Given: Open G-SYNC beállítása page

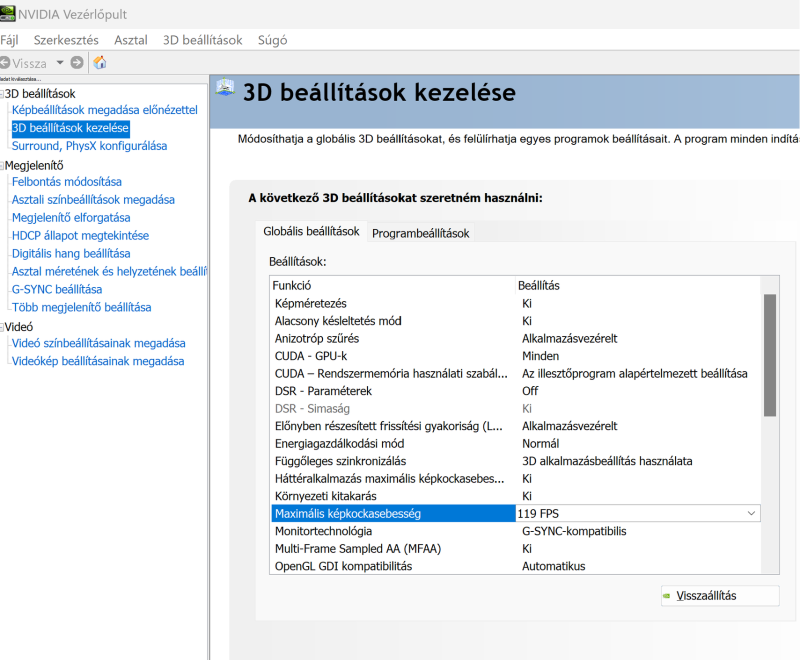Looking at the screenshot, I should click(x=57, y=289).
